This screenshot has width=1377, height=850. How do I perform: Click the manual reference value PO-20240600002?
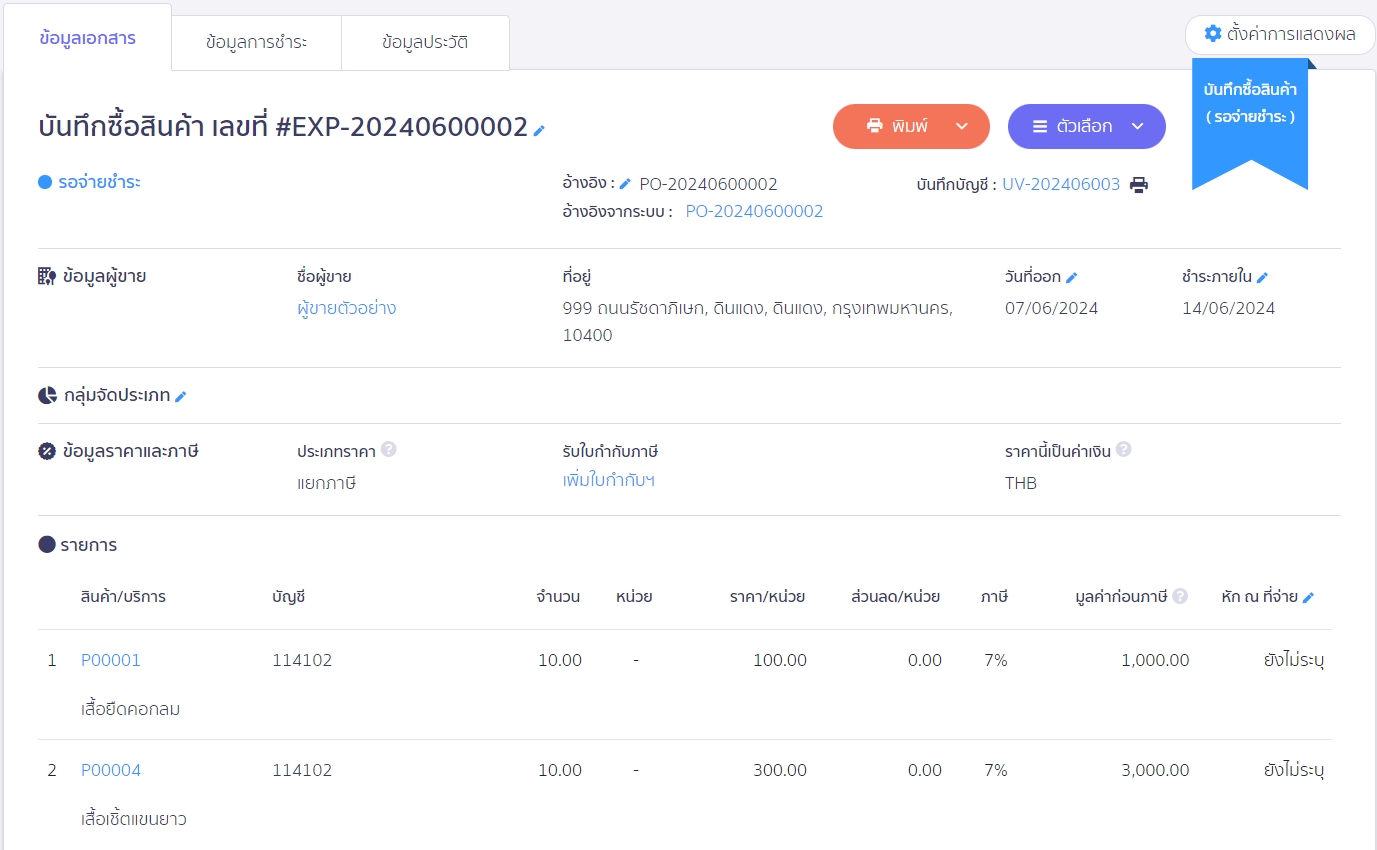708,184
